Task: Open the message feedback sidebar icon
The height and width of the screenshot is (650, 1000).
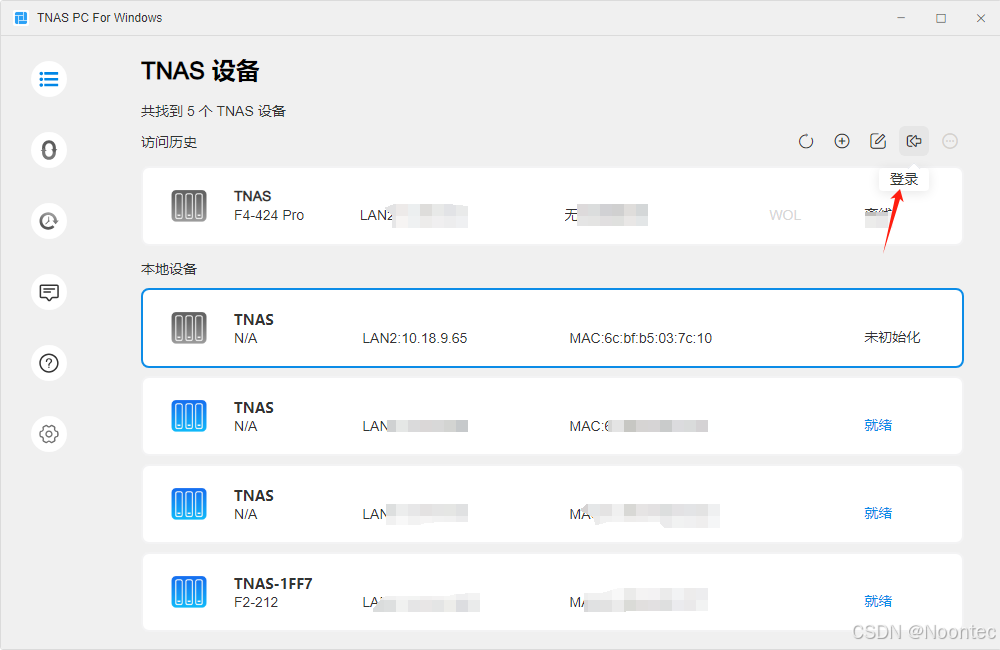Action: click(x=49, y=292)
